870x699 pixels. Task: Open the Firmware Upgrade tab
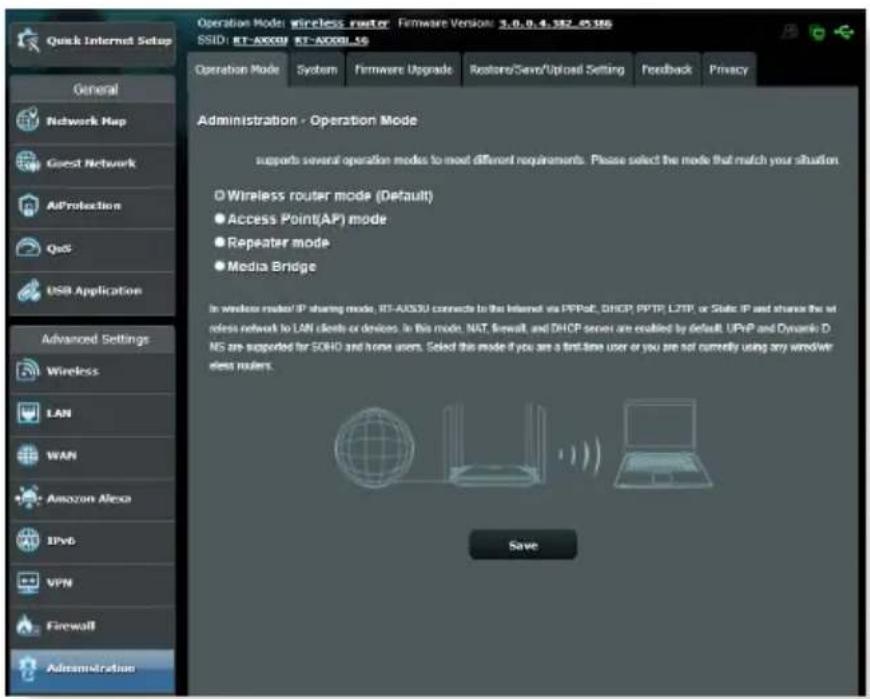[403, 70]
